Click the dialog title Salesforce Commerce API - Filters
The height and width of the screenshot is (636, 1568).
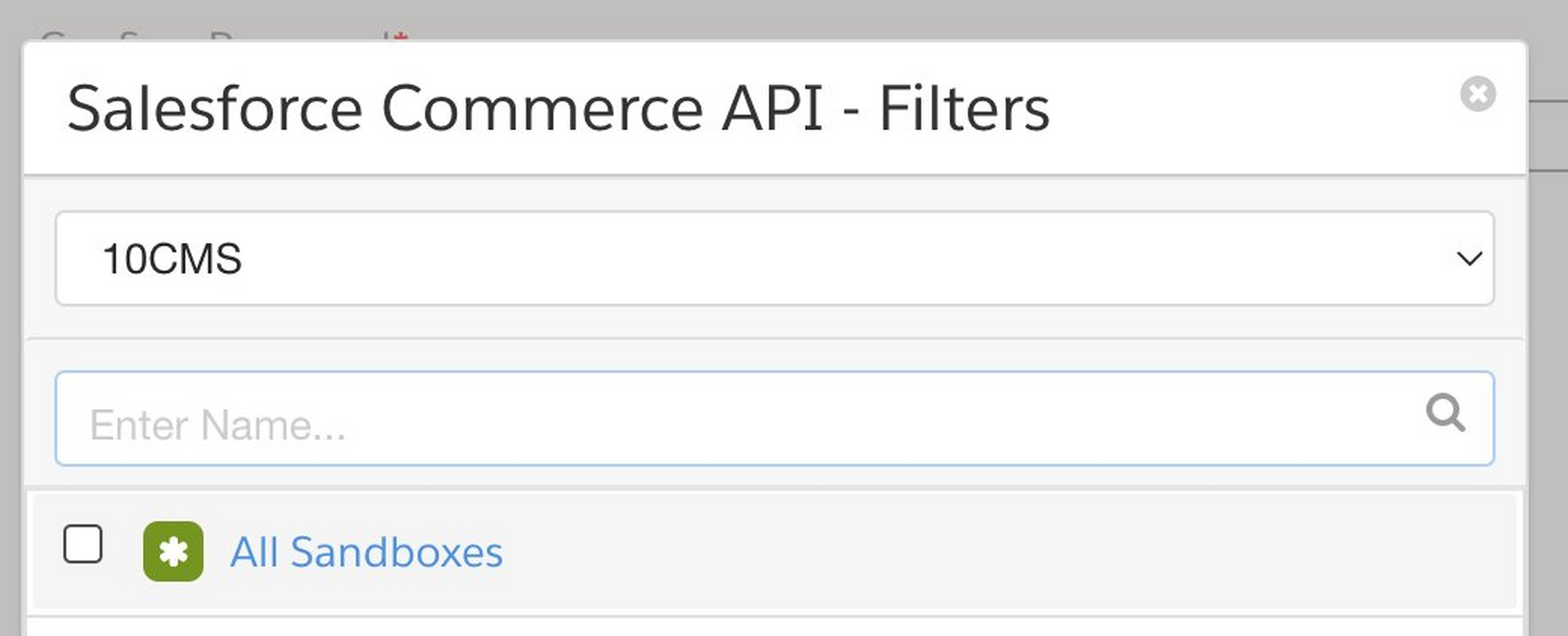click(558, 109)
